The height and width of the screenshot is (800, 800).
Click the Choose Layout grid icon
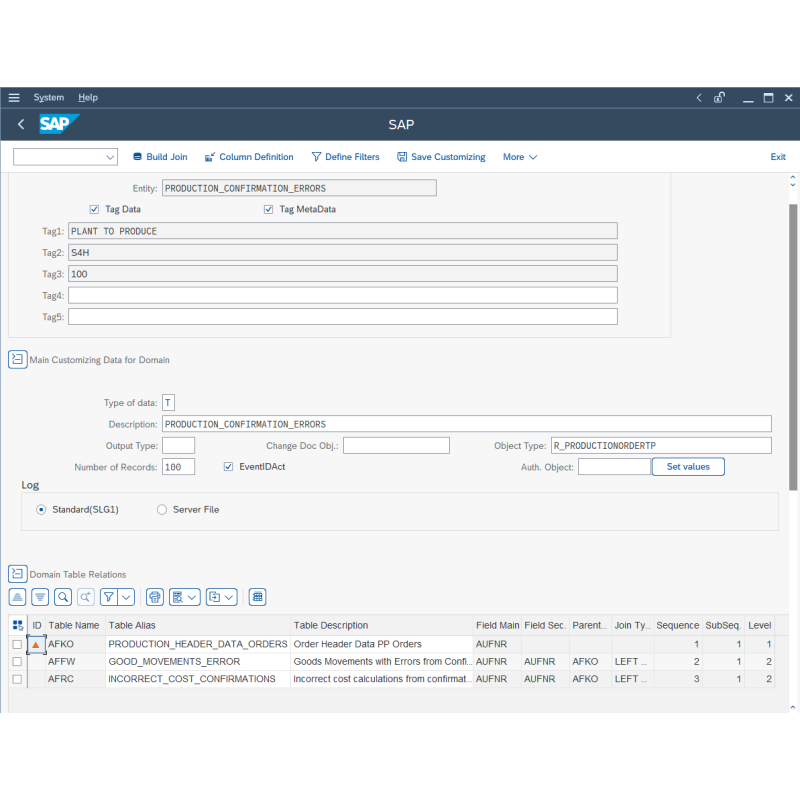pyautogui.click(x=258, y=596)
